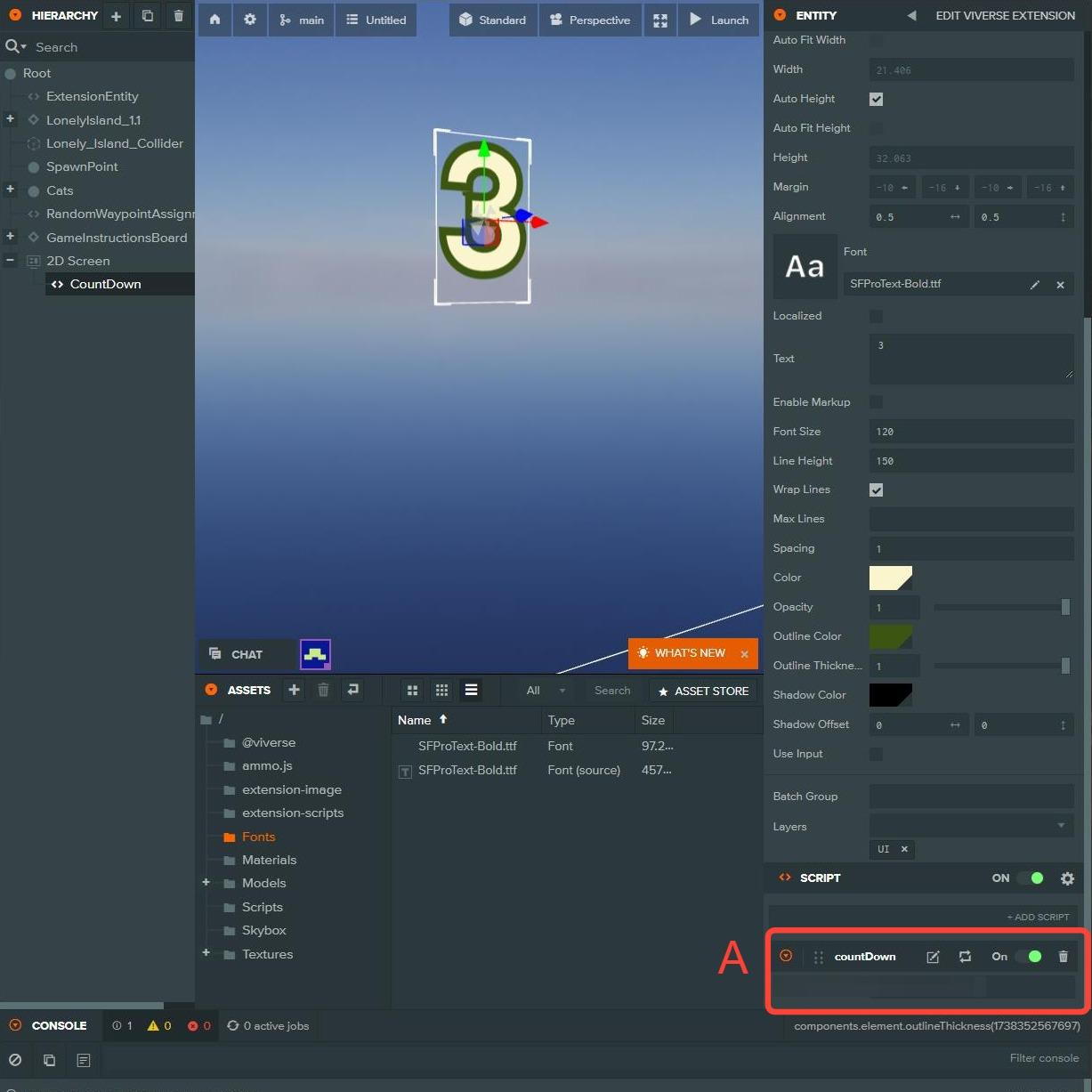The height and width of the screenshot is (1092, 1092).
Task: Uncheck the Wrap Lines checkbox
Action: 876,489
